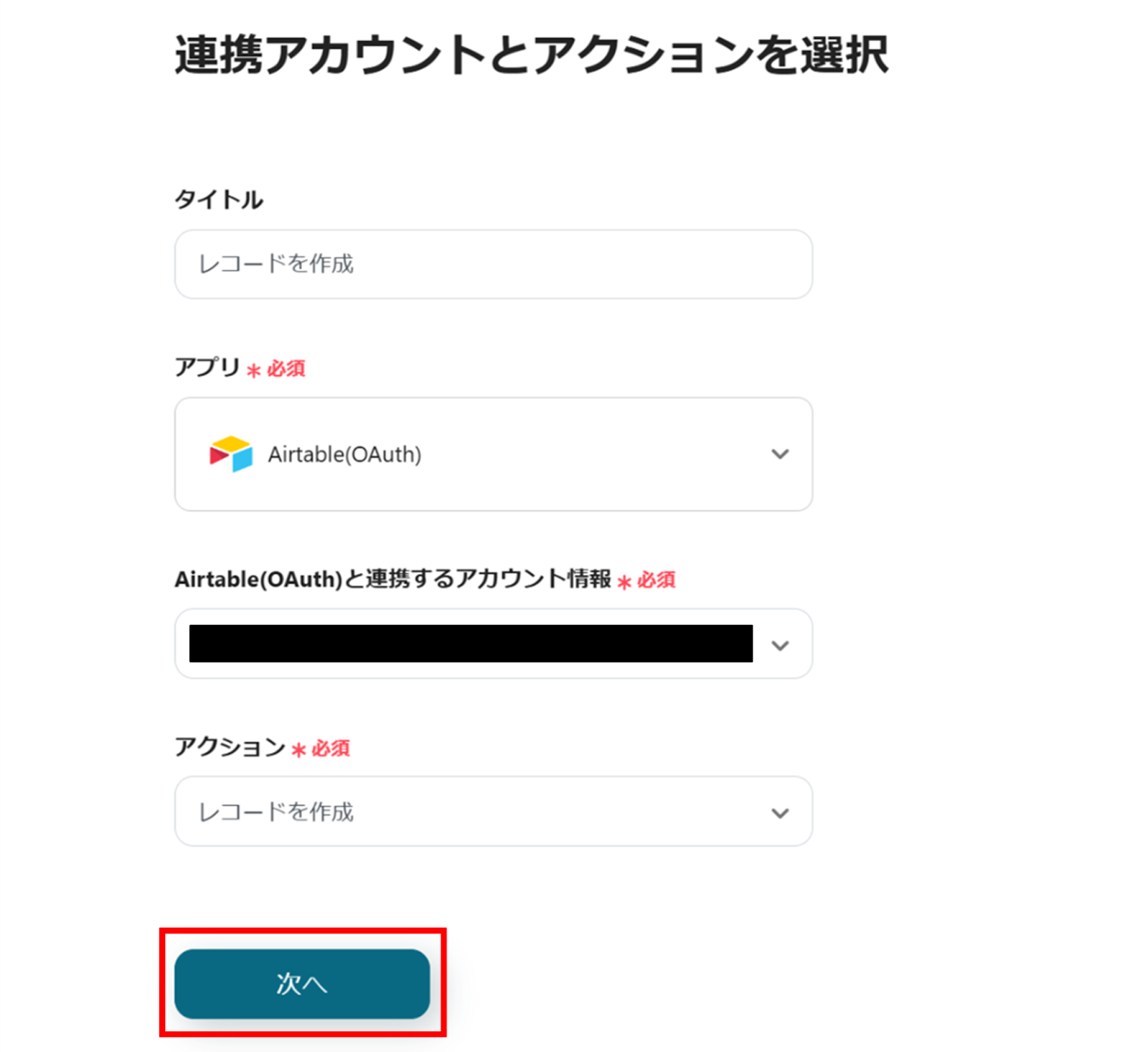Click the blacked-out account selection box
Screen dimensions: 1148x1052
(x=471, y=644)
